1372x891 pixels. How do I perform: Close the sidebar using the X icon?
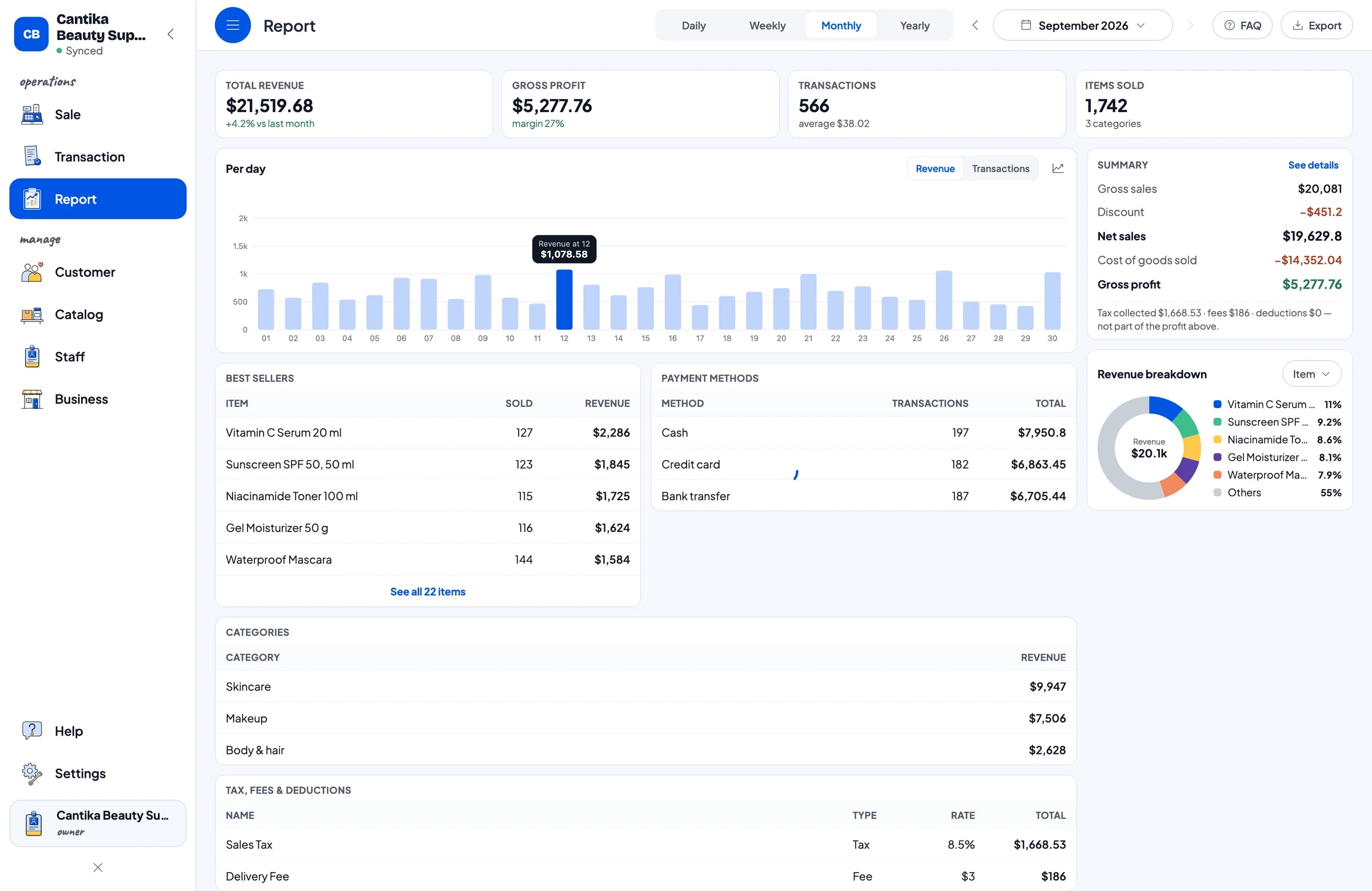(x=98, y=868)
